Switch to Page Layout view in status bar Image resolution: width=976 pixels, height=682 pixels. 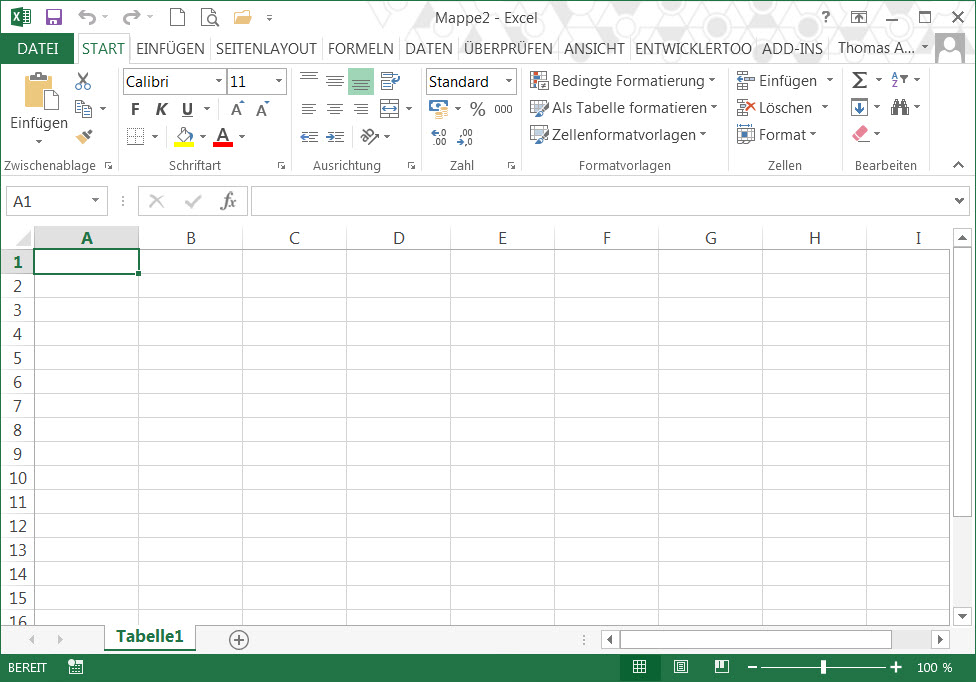680,667
